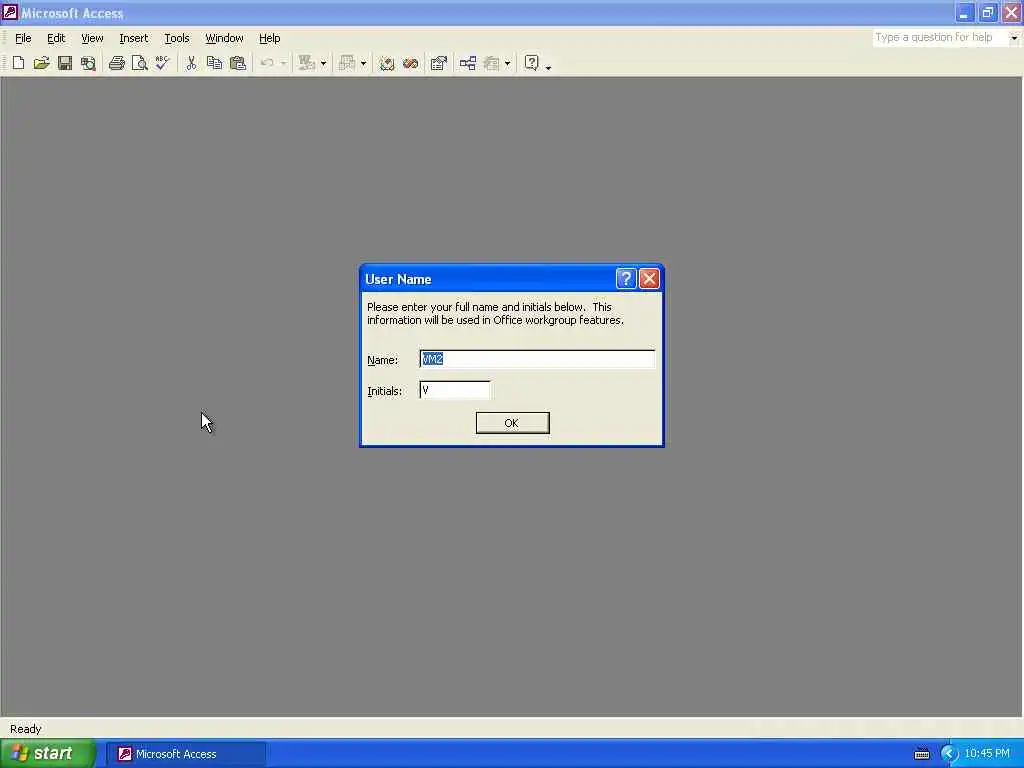Open the Window menu
Image resolution: width=1024 pixels, height=768 pixels.
point(224,38)
